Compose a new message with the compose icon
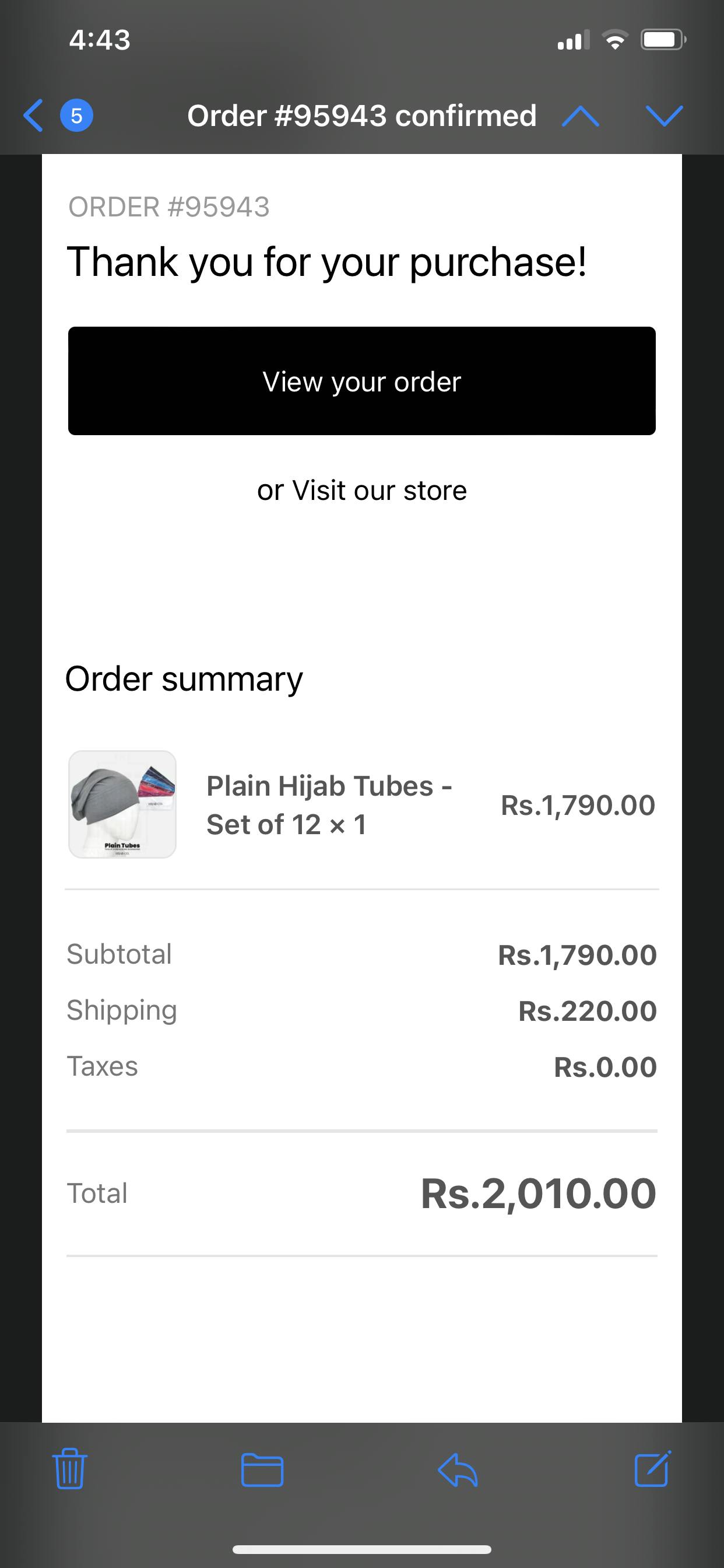 click(x=652, y=1469)
